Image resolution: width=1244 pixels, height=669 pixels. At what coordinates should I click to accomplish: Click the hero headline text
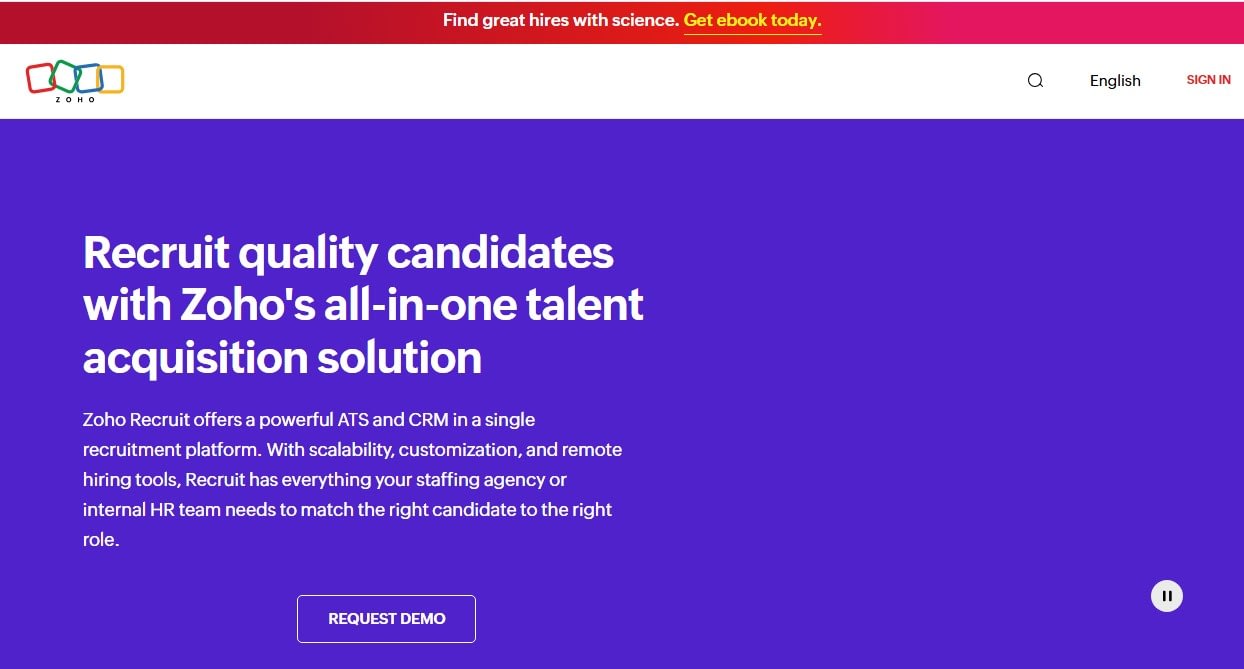[363, 305]
